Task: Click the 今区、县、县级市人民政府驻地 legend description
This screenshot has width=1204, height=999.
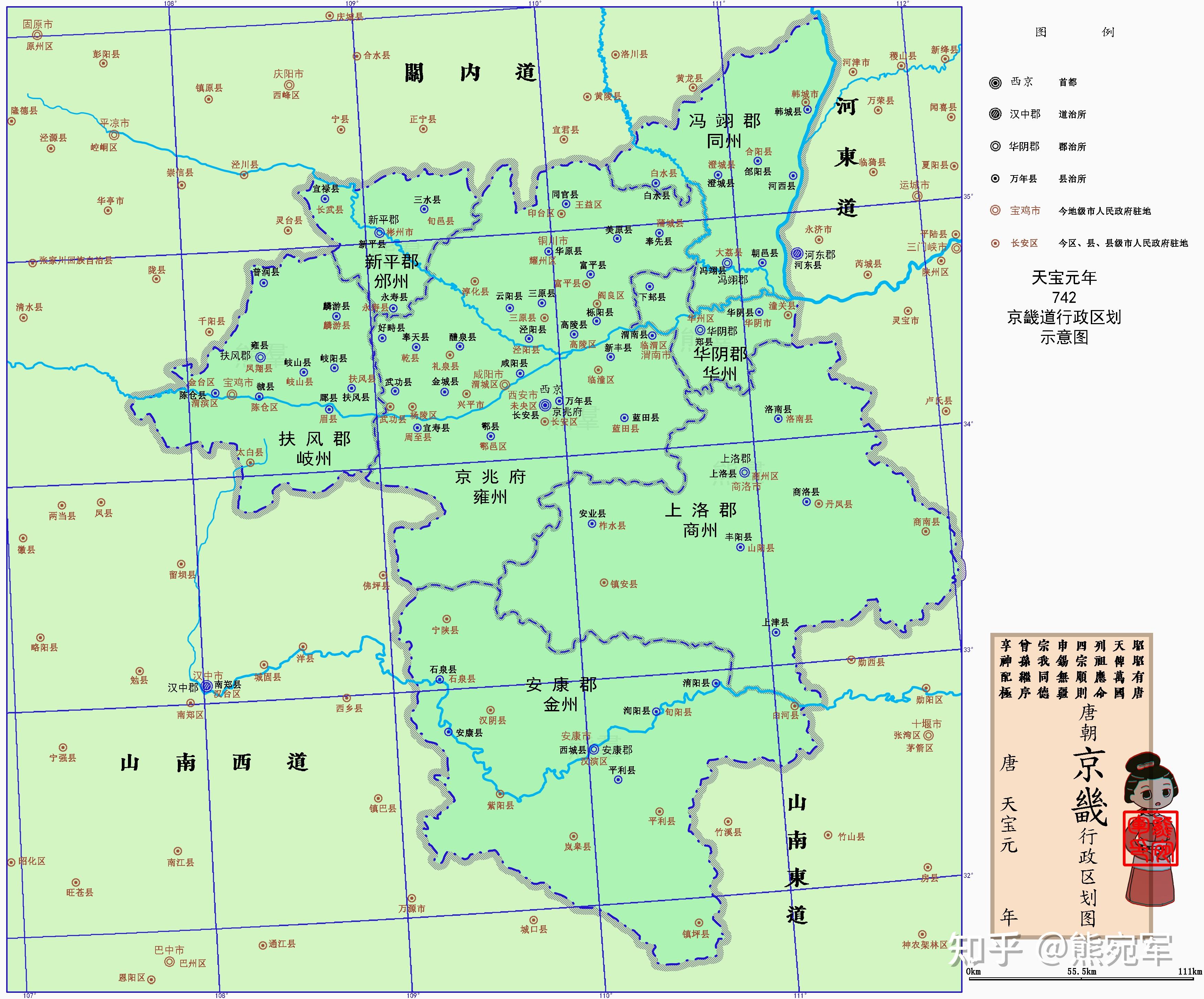Action: 1123,243
